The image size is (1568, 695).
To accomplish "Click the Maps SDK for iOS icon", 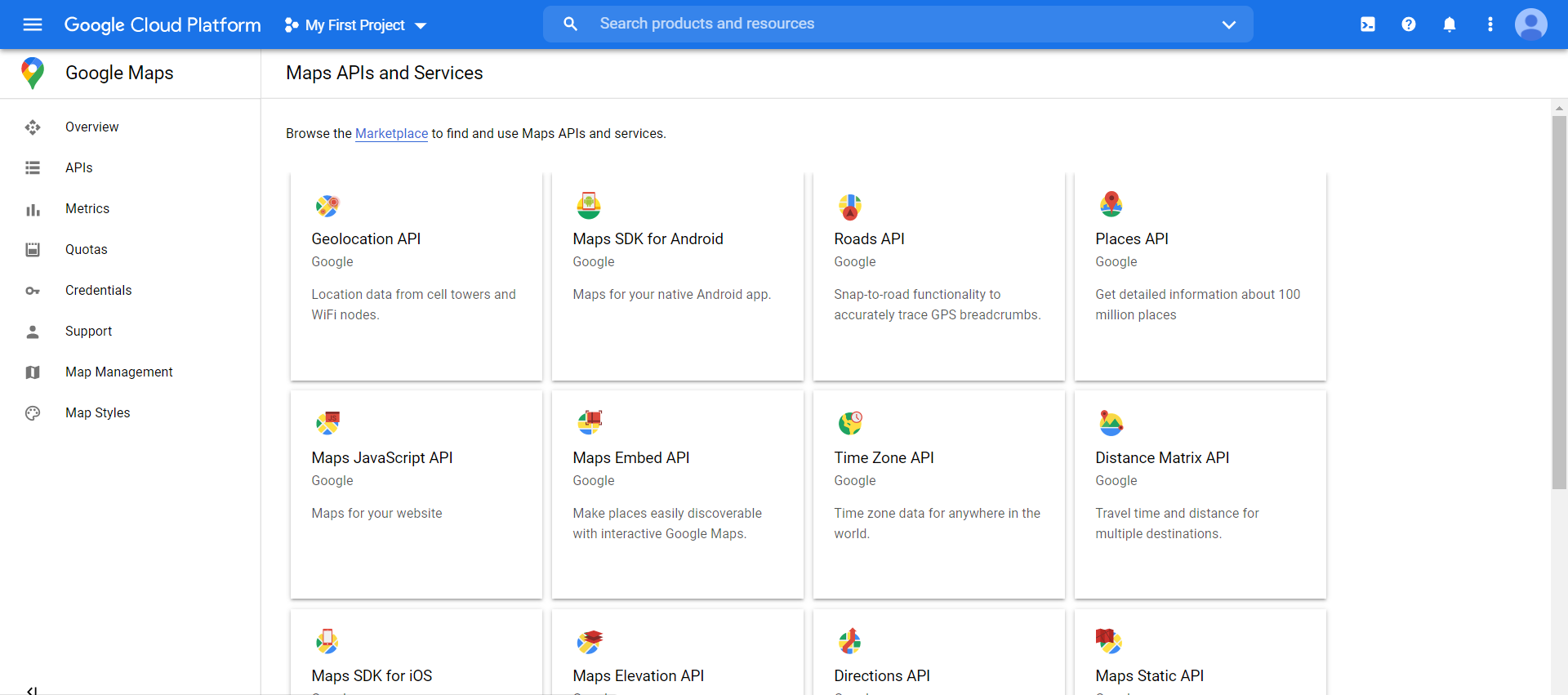I will tap(327, 641).
